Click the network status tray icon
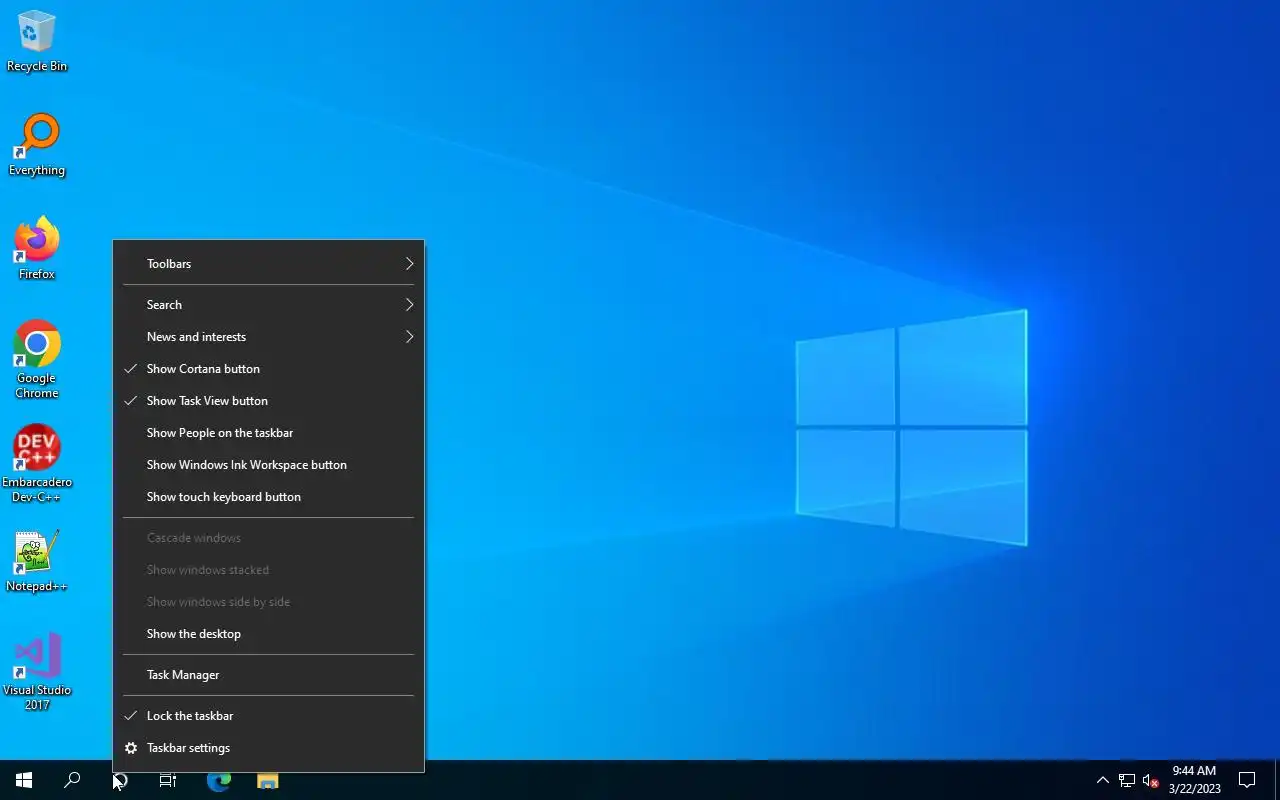1280x800 pixels. 1127,780
